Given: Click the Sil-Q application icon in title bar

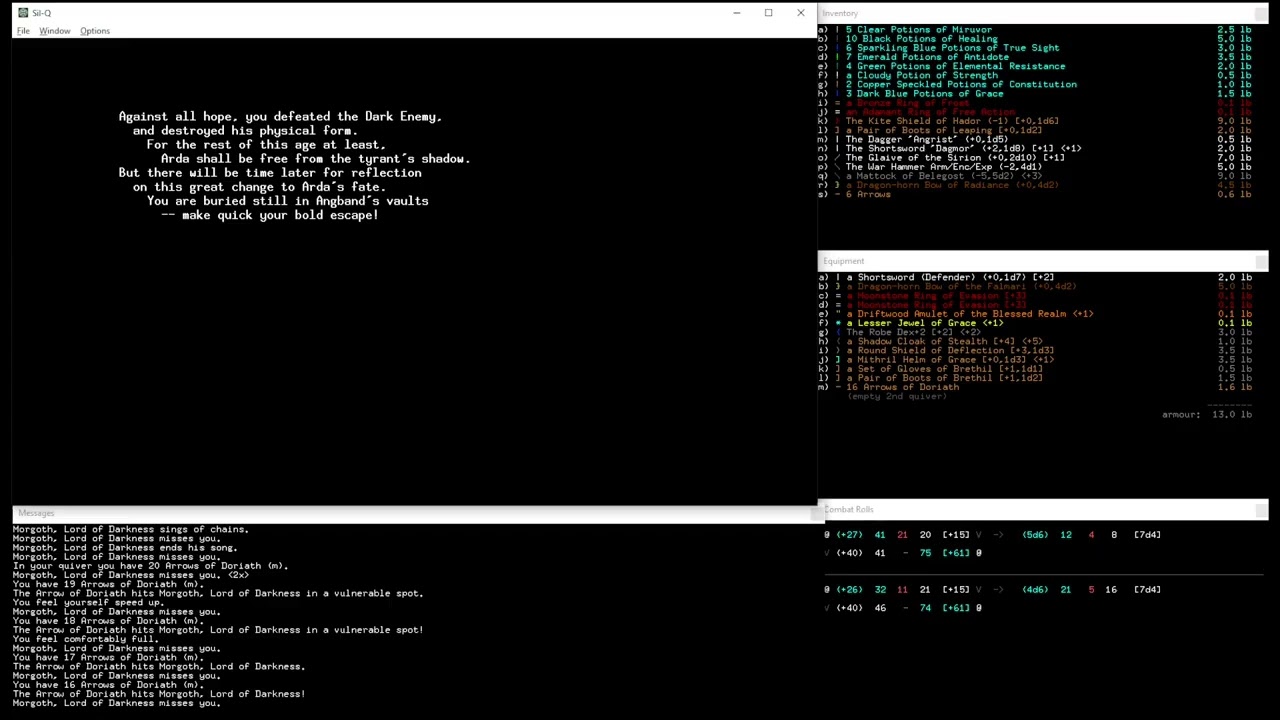Looking at the screenshot, I should 23,13.
